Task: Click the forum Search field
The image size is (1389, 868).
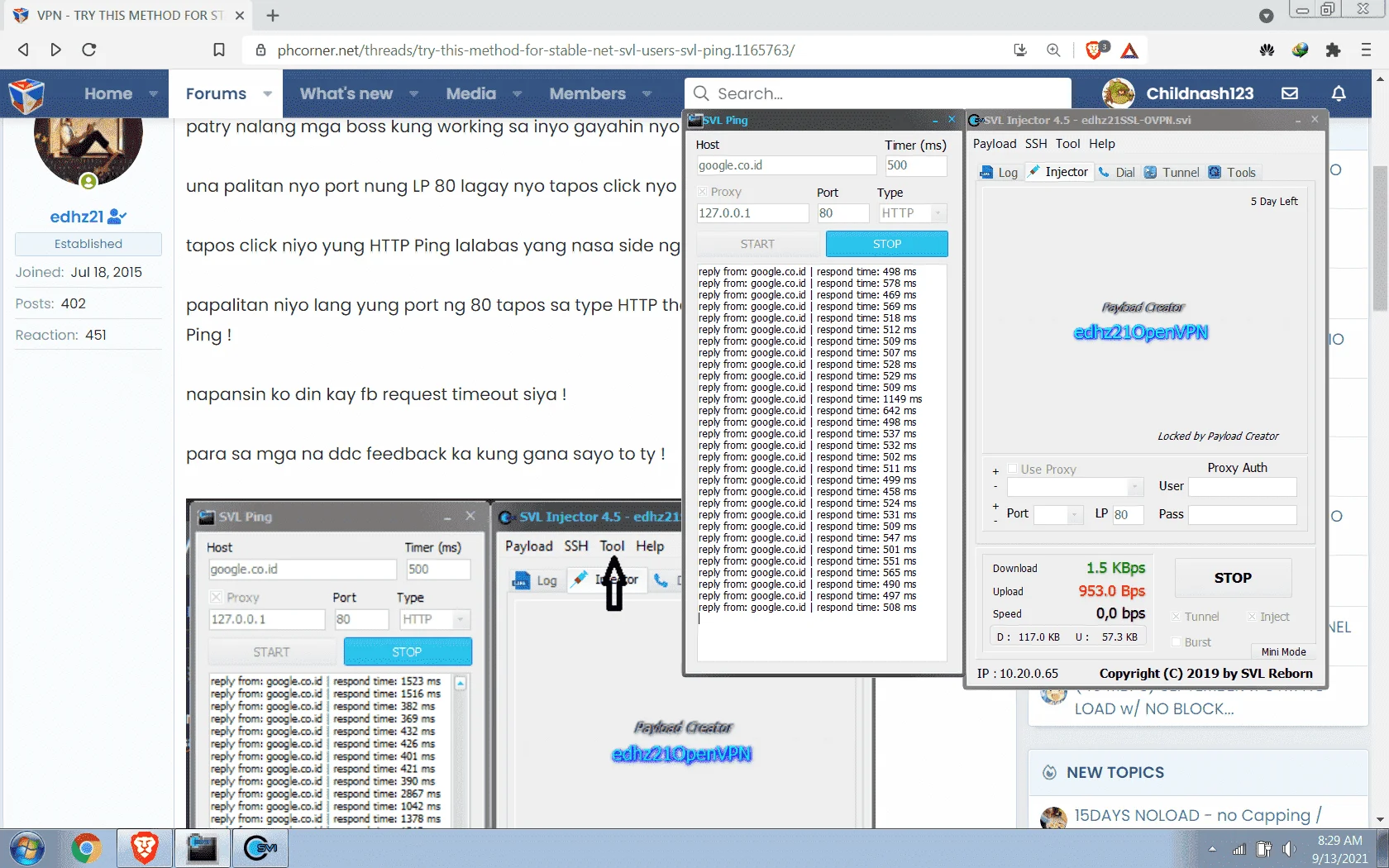Action: (x=878, y=93)
